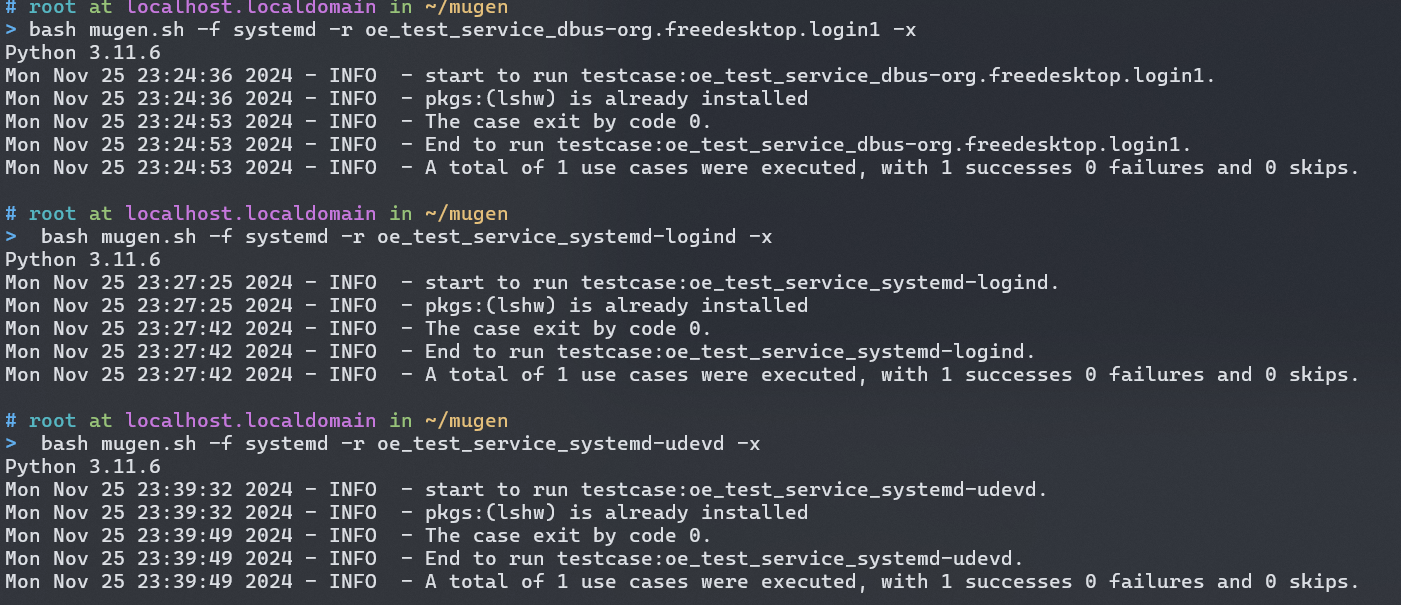Click 'The case exit by code 0' at 23:24:53
Screen dimensions: 1401x605
click(567, 122)
